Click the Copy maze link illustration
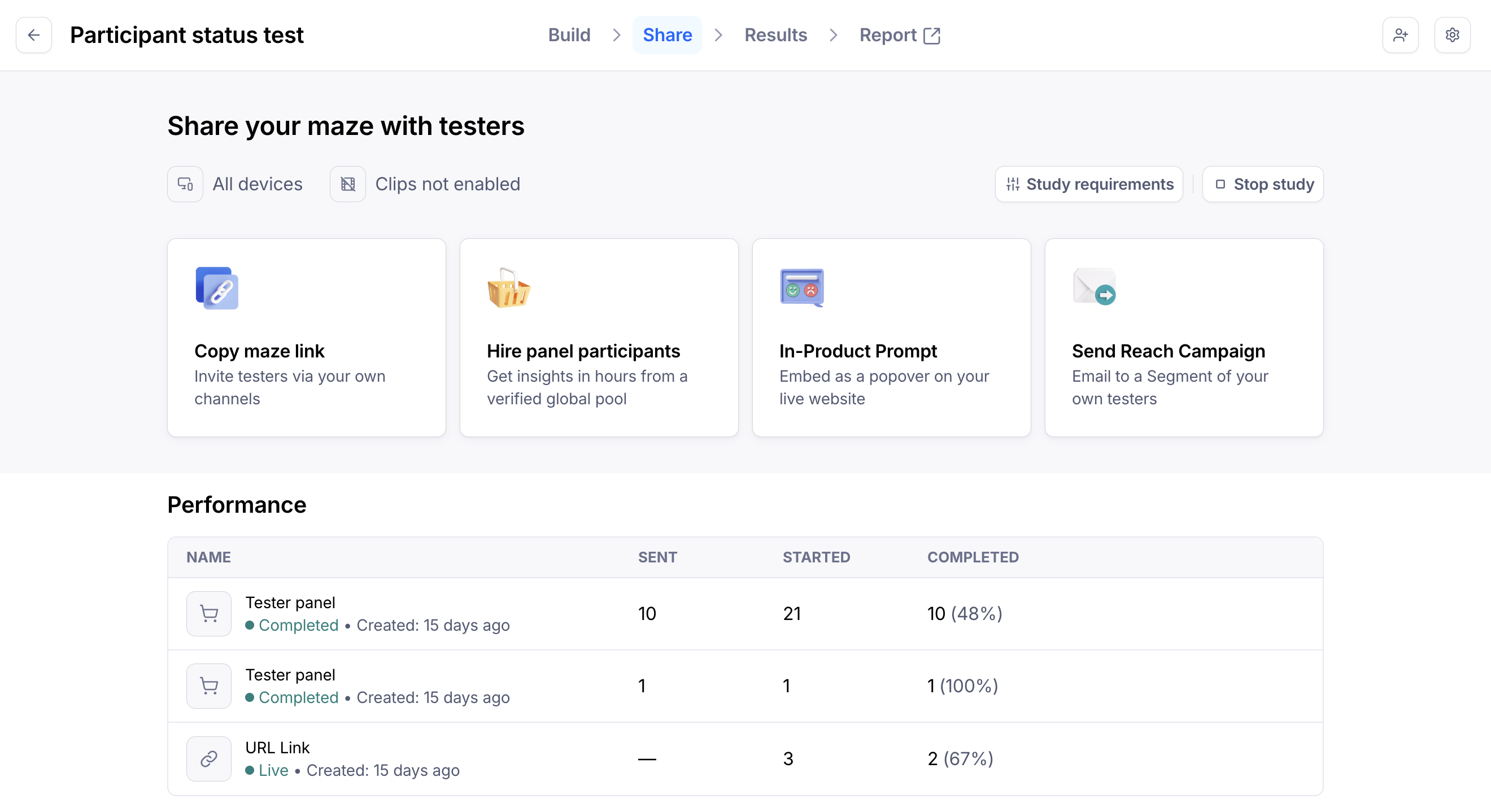This screenshot has height=812, width=1491. click(217, 288)
